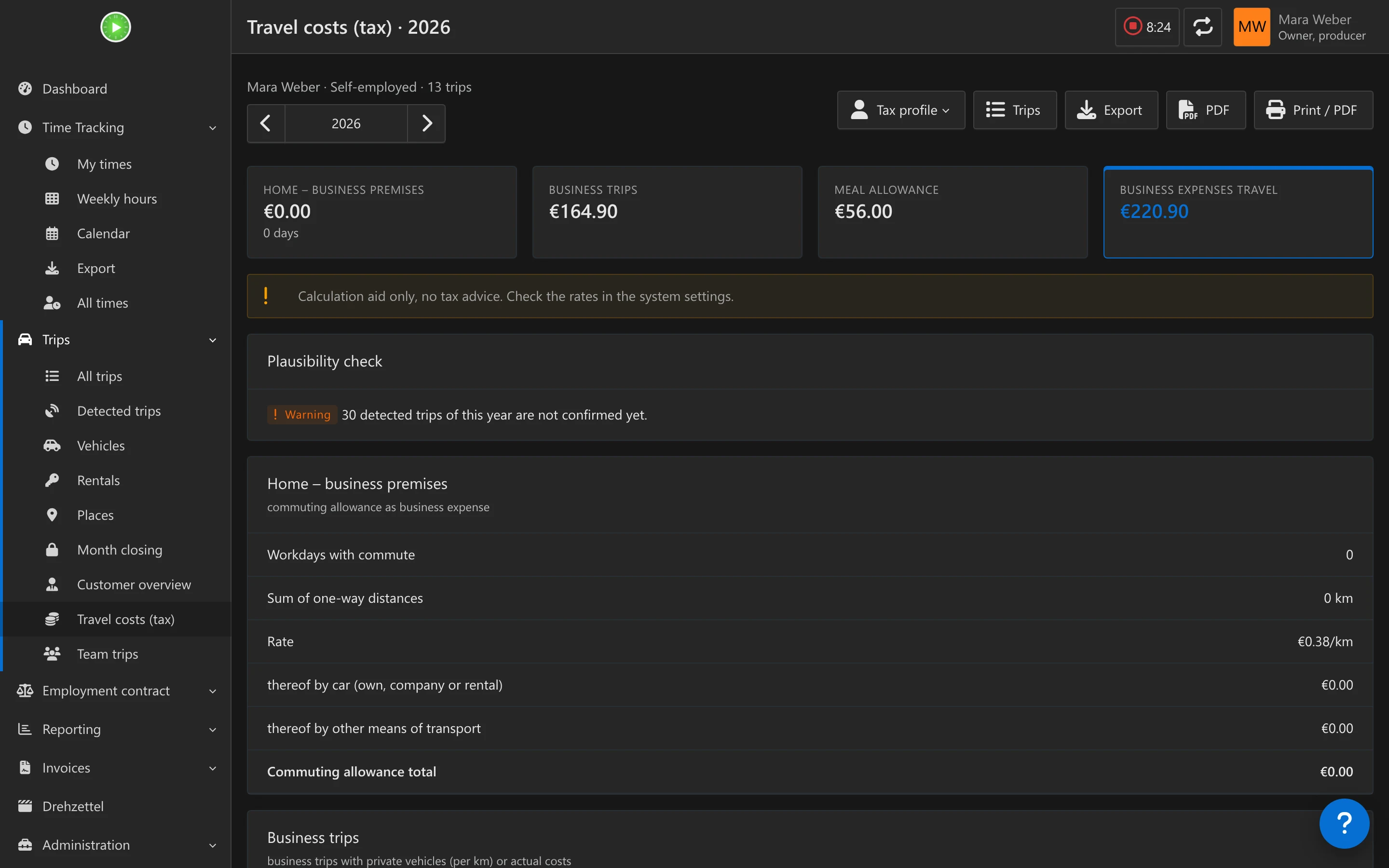
Task: Expand the Employment contract section
Action: point(115,691)
